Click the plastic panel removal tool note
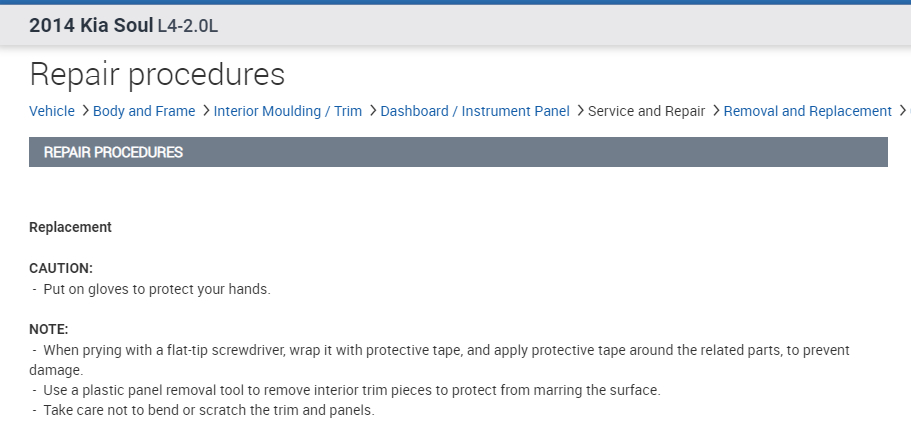Viewport: 911px width, 433px height. click(x=352, y=390)
